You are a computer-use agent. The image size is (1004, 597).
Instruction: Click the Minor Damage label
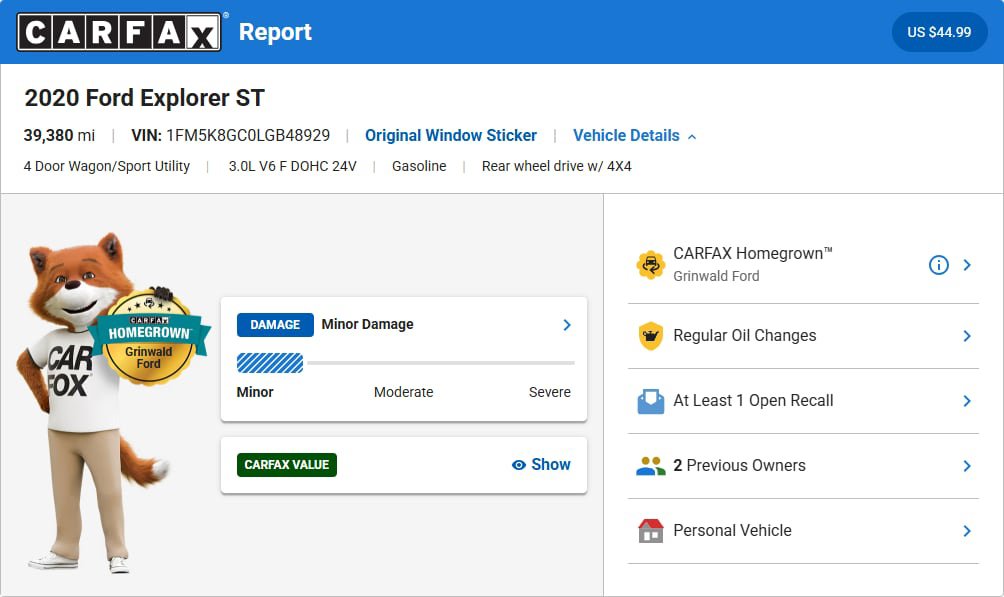pos(368,325)
